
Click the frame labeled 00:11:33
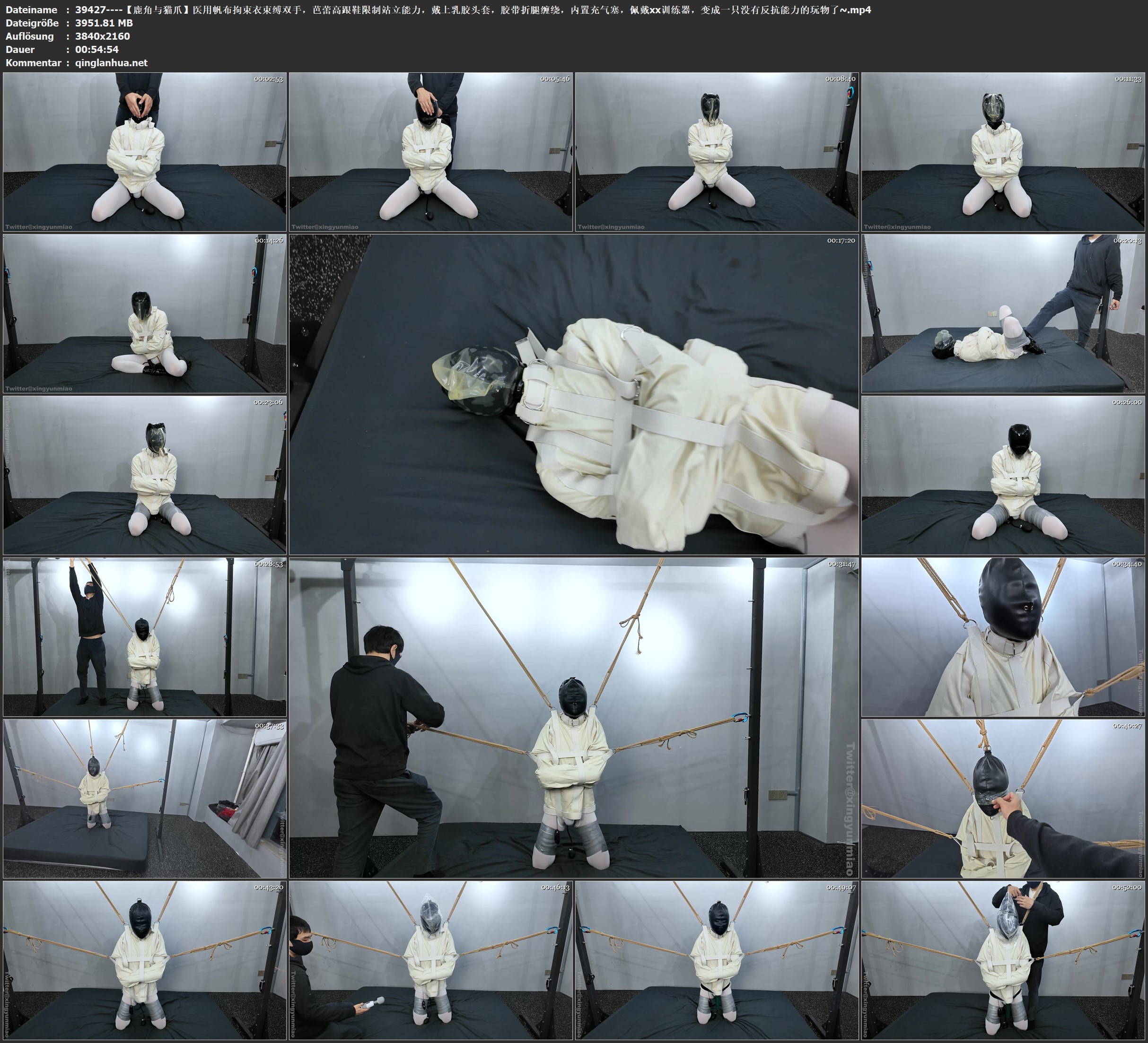click(x=1003, y=151)
